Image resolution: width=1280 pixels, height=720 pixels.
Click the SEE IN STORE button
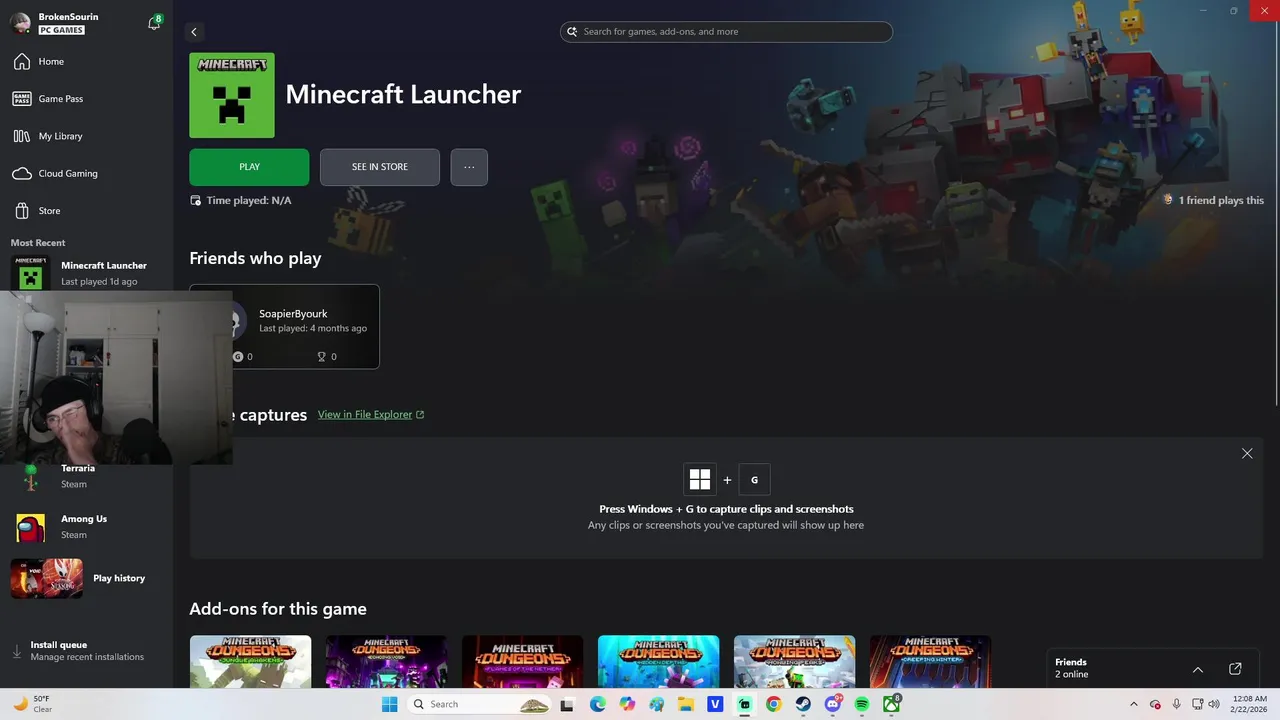pyautogui.click(x=380, y=167)
